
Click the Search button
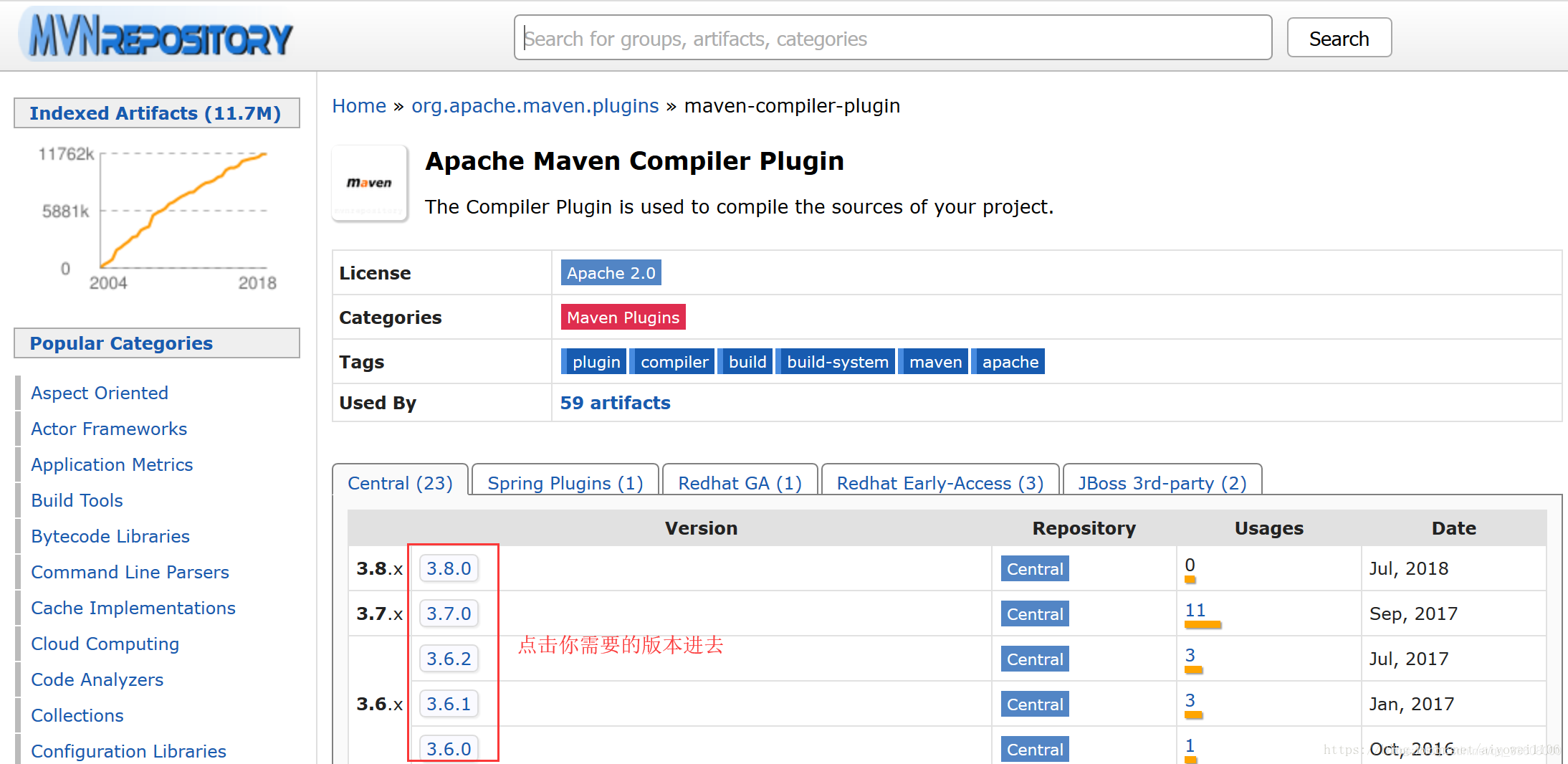[x=1339, y=38]
